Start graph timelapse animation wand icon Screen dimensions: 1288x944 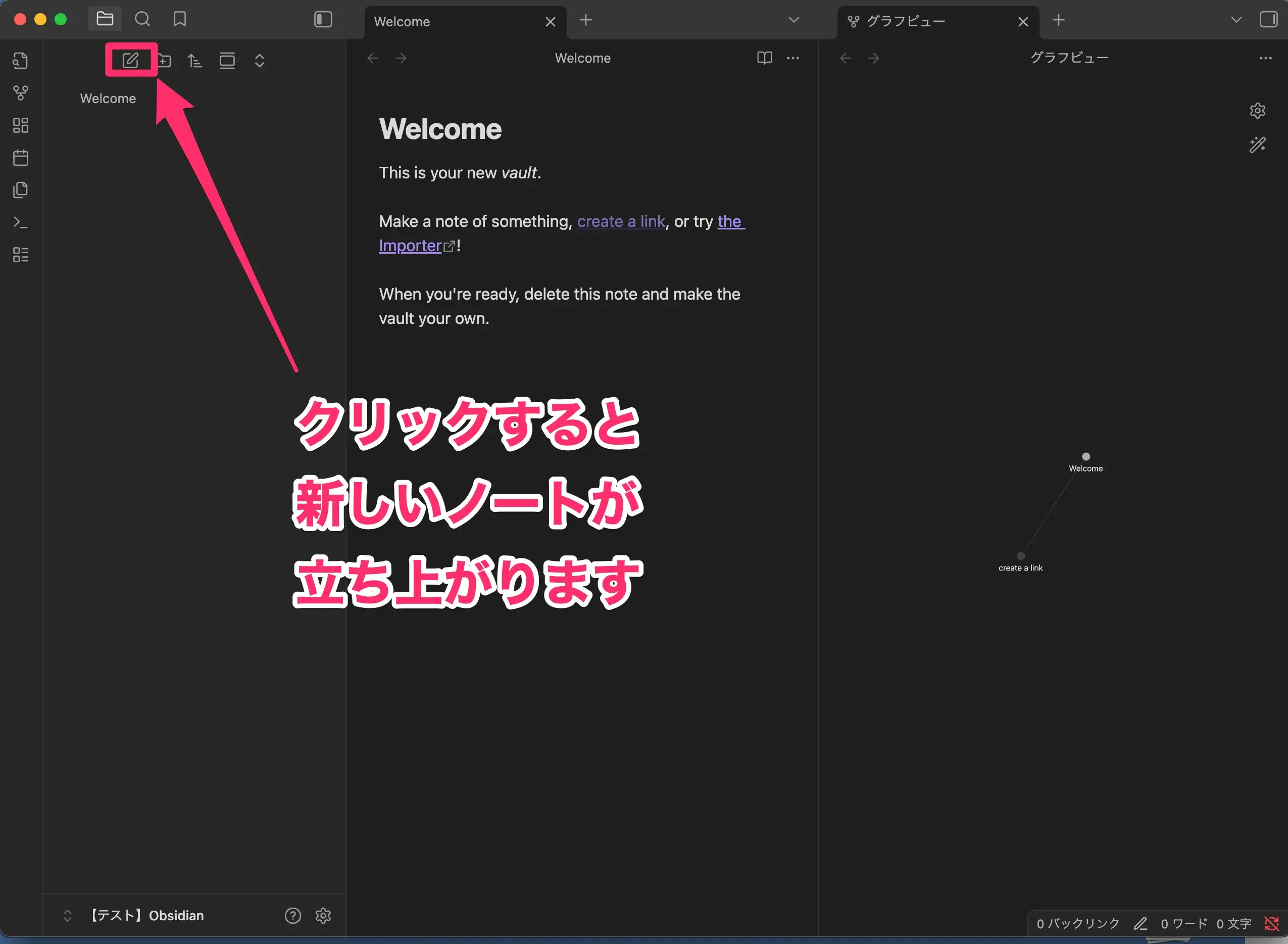click(x=1258, y=145)
